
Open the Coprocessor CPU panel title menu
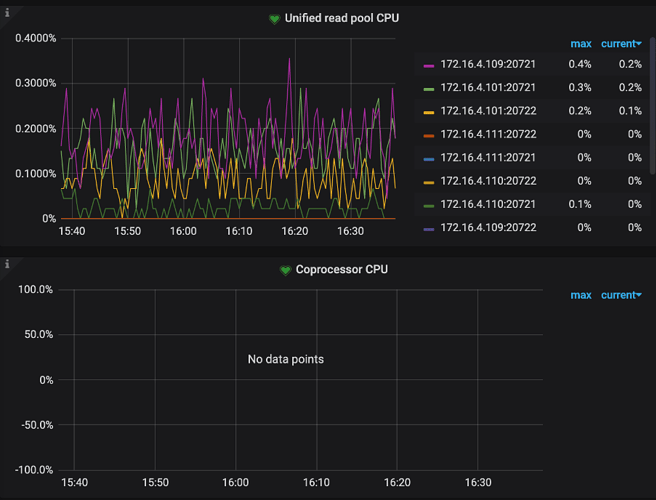coord(341,270)
